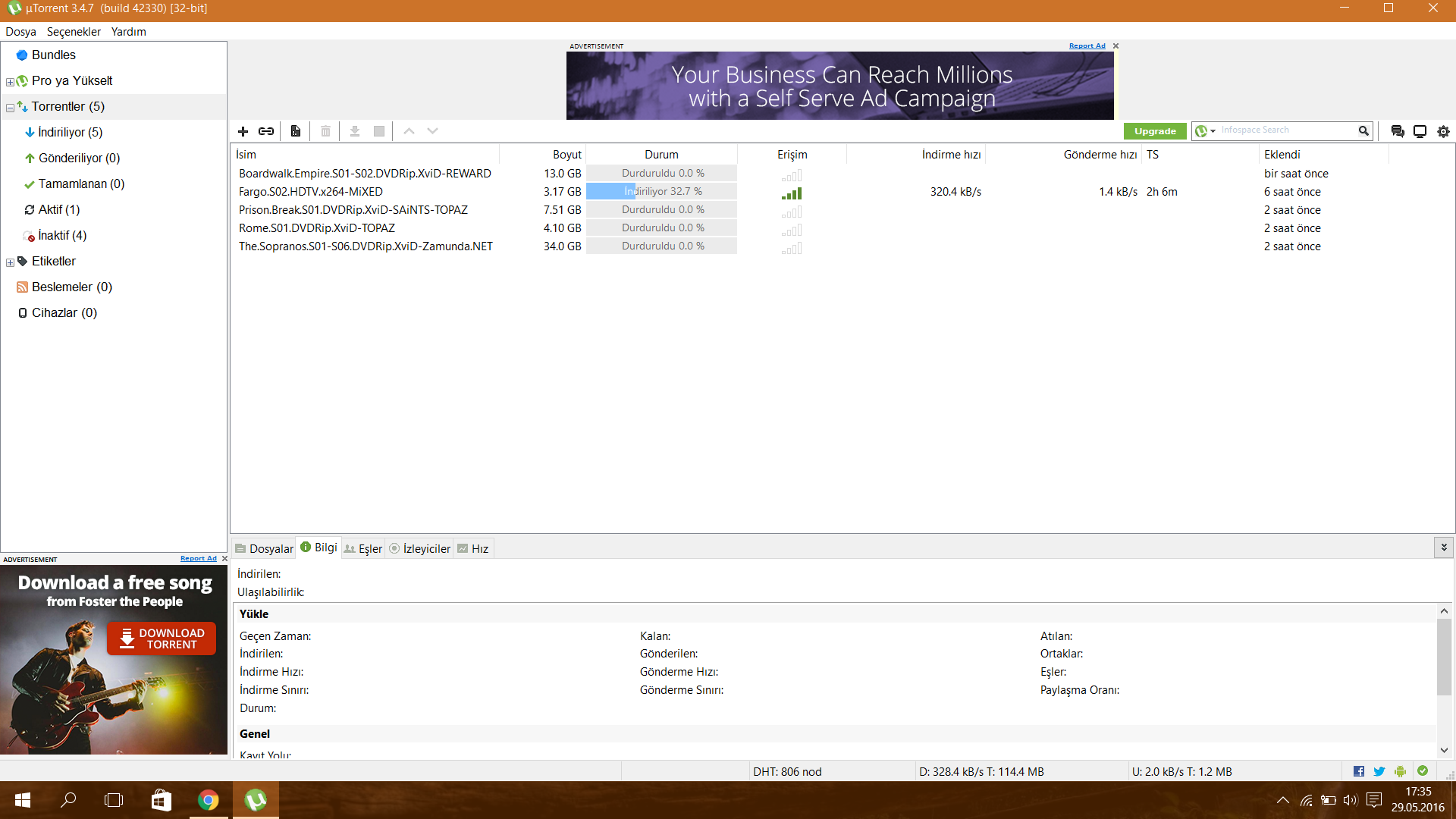The width and height of the screenshot is (1456, 819).
Task: Click the download progress bar for Fargo
Action: pyautogui.click(x=661, y=190)
